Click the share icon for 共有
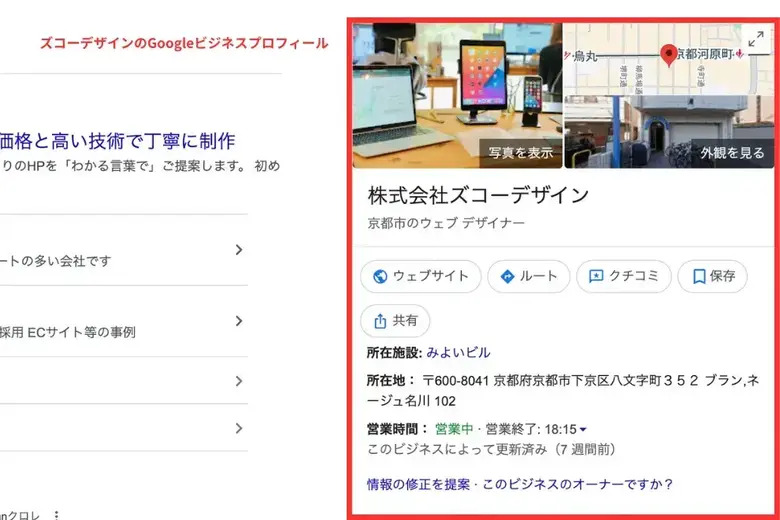Screen dimensions: 780x520 coord(380,321)
